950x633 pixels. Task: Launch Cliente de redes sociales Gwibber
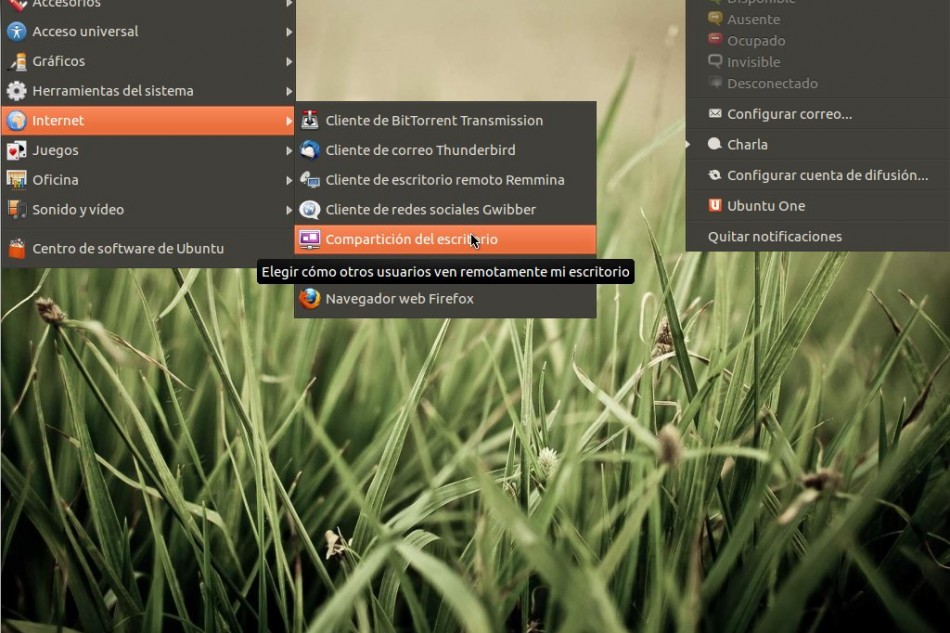click(445, 210)
